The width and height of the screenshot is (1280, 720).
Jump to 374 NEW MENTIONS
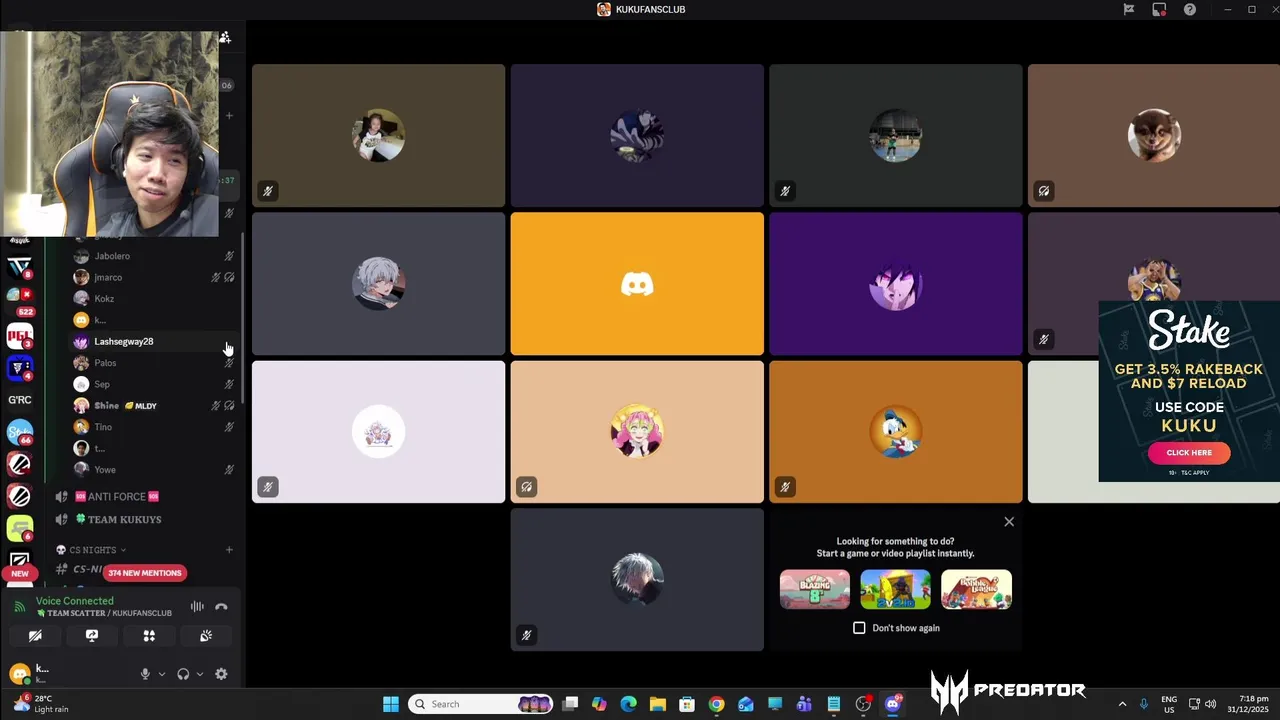[x=145, y=573]
